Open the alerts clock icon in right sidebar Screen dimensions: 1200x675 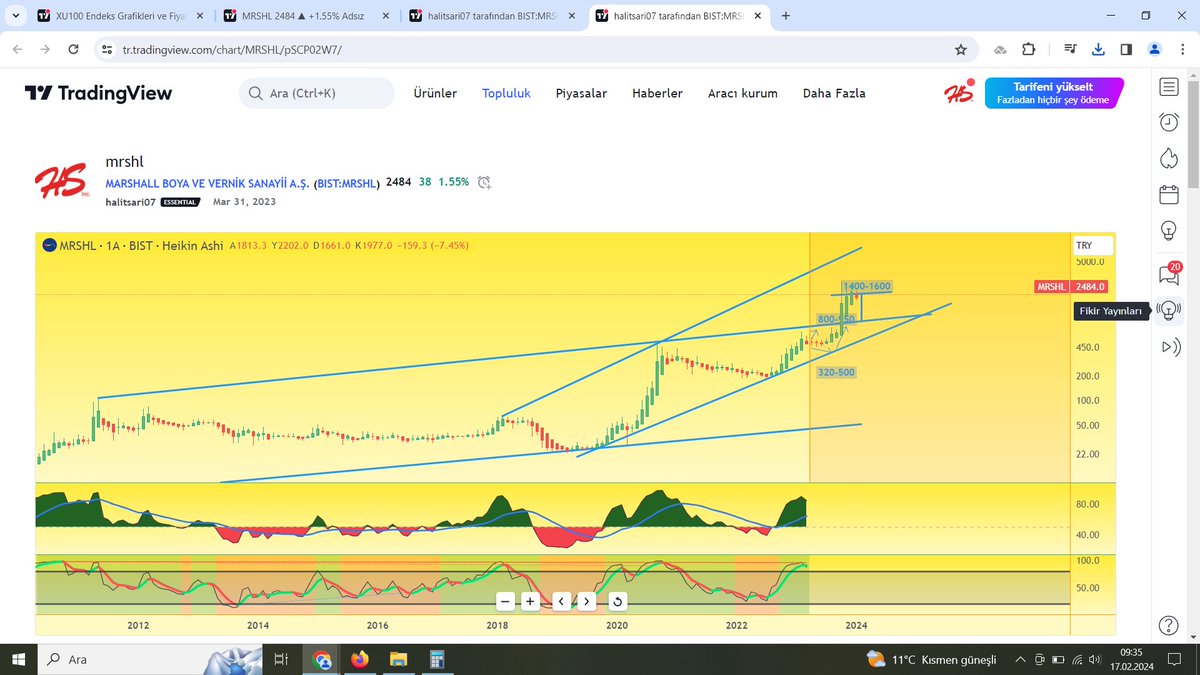tap(1168, 122)
